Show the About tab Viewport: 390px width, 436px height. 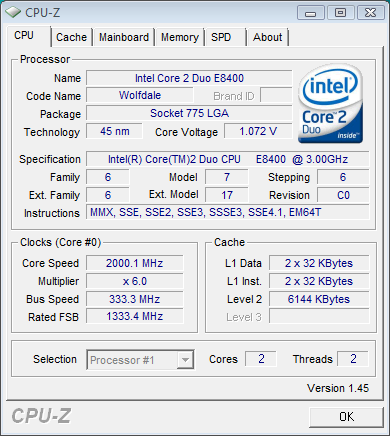(x=268, y=37)
